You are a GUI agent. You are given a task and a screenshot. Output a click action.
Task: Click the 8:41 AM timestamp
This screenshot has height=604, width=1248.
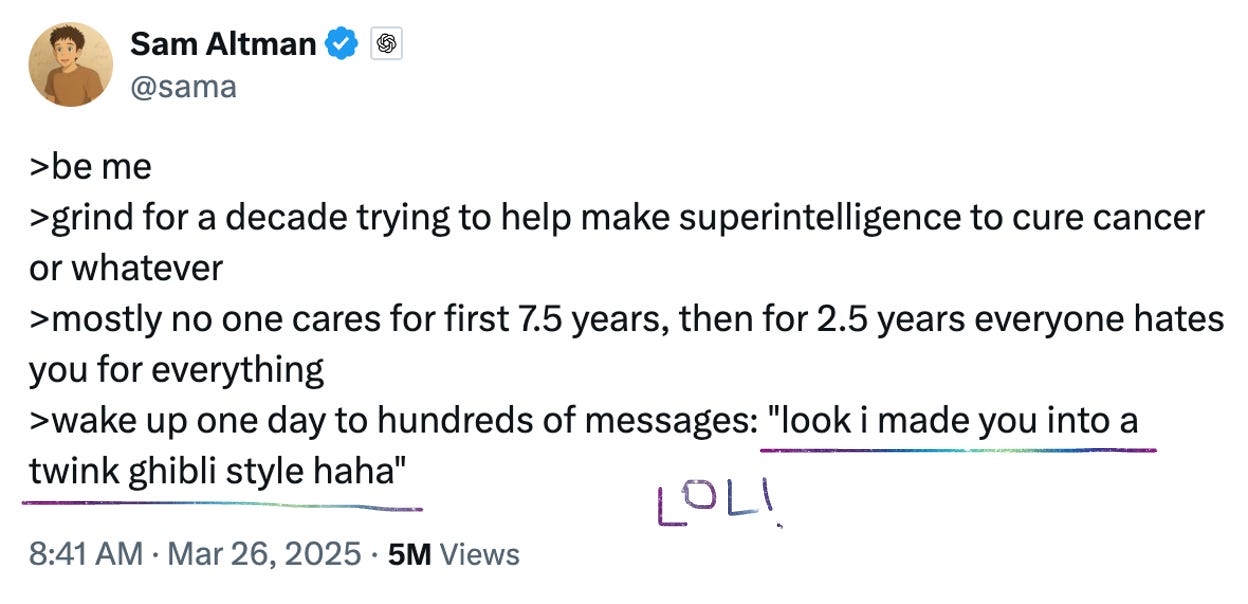pyautogui.click(x=85, y=553)
